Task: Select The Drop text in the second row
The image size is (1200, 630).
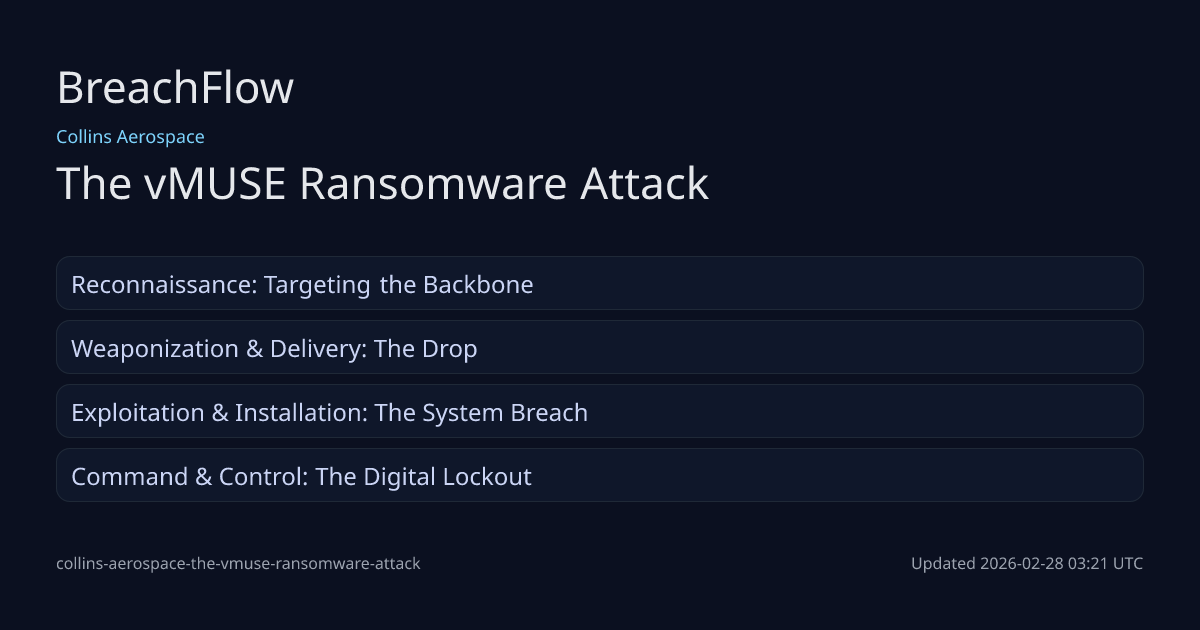Action: coord(426,349)
